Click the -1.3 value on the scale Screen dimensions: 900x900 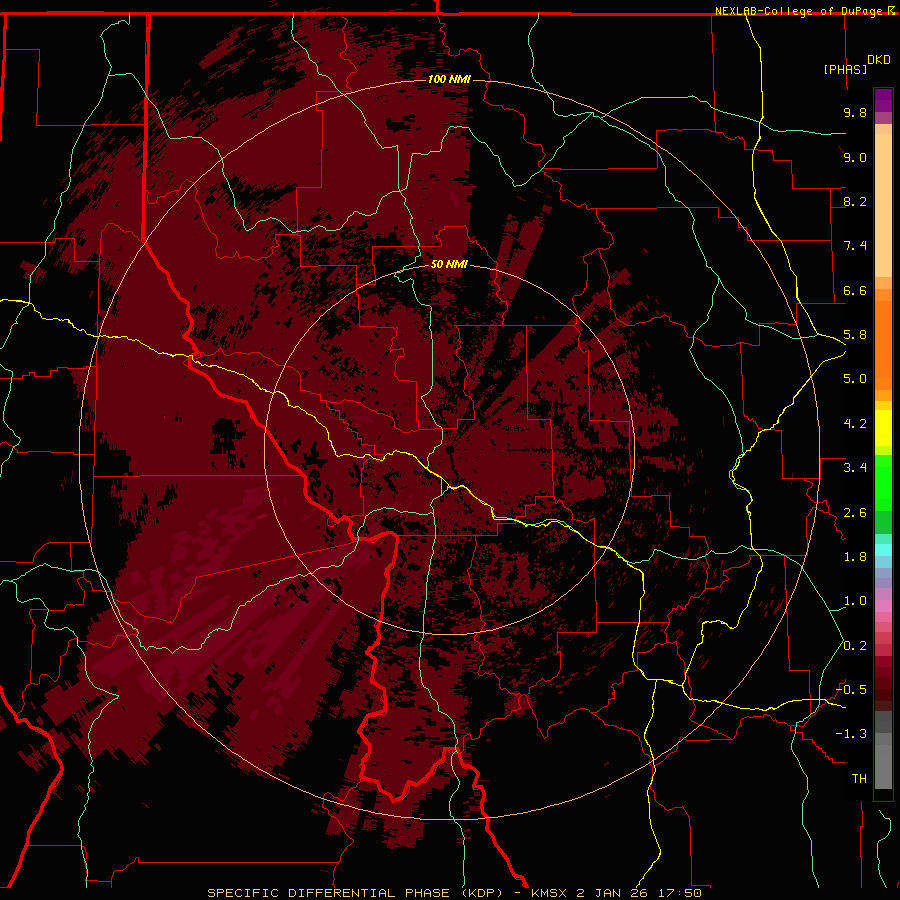(x=851, y=734)
